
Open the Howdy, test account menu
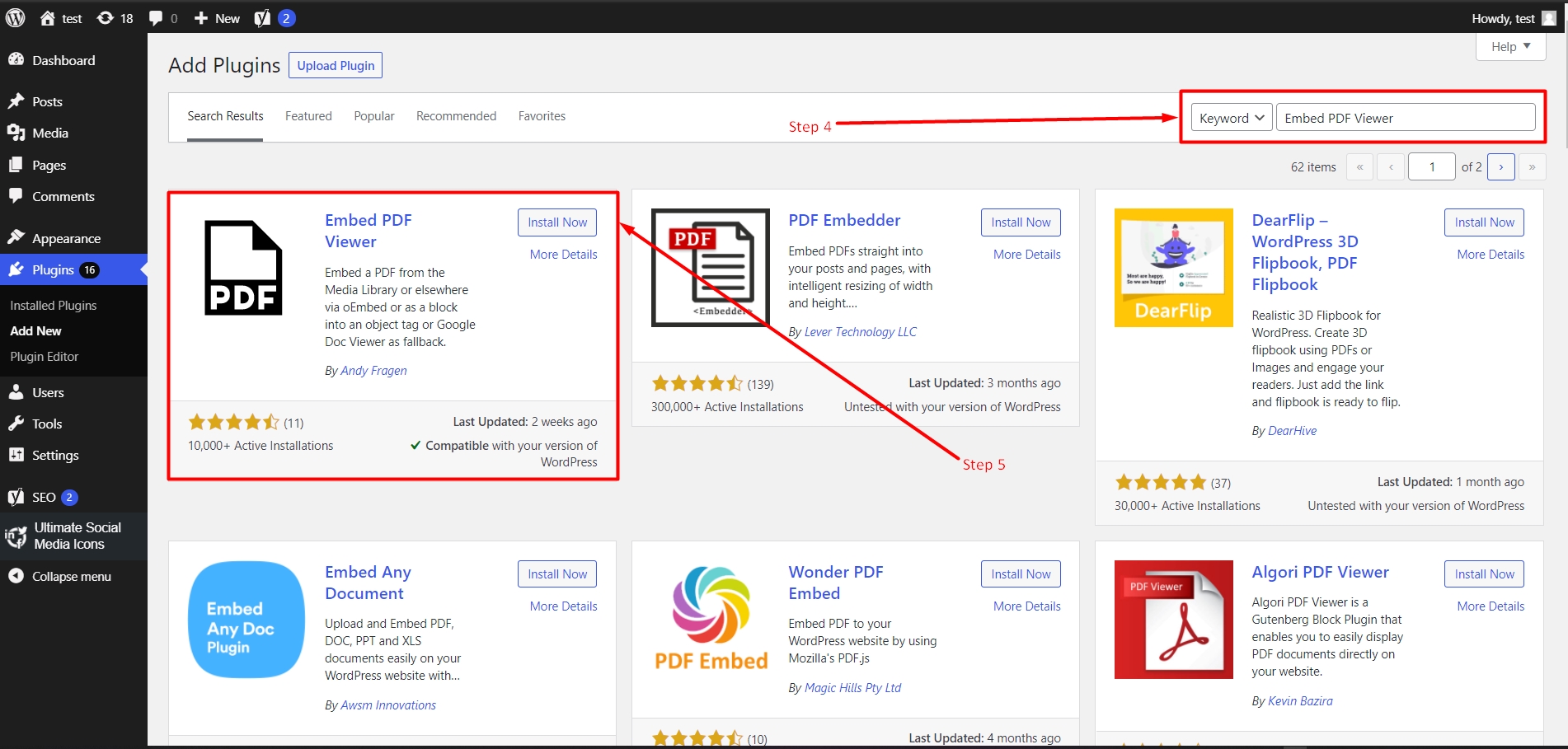click(1514, 18)
